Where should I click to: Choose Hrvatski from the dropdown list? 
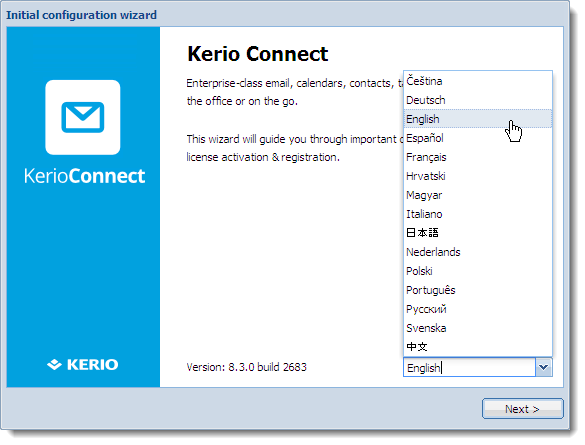click(478, 176)
